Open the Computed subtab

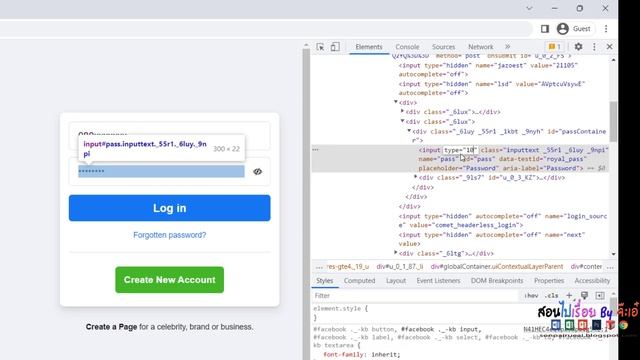coord(359,281)
